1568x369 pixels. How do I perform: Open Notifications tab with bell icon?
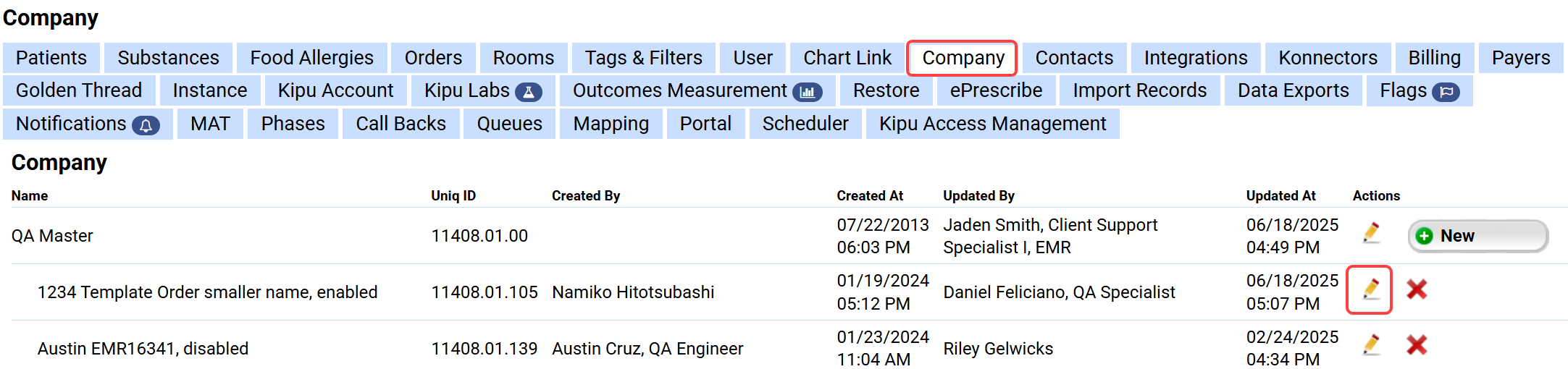88,124
